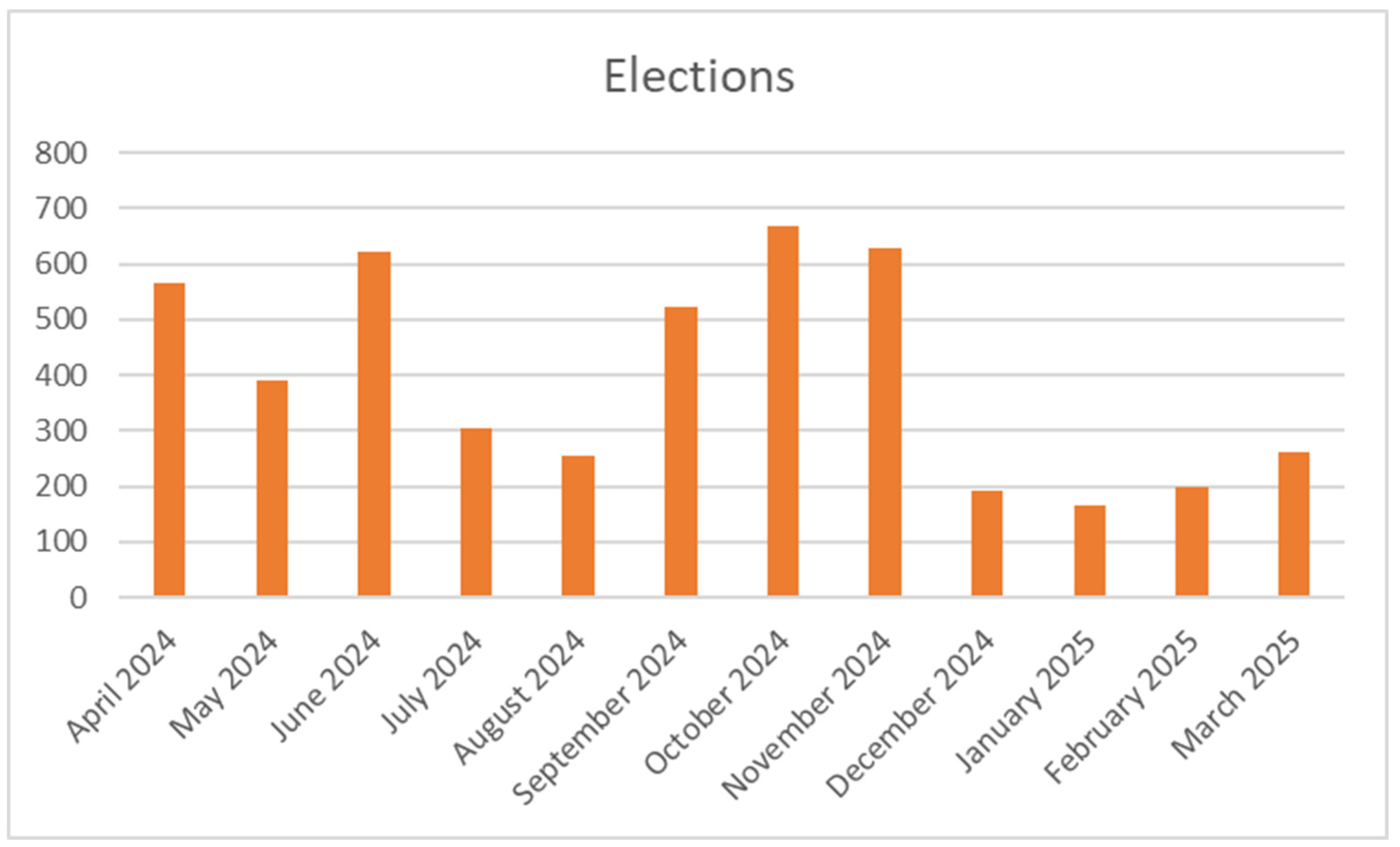Screen dimensions: 1400x847
Task: Click the May 2024 bar
Action: click(271, 488)
